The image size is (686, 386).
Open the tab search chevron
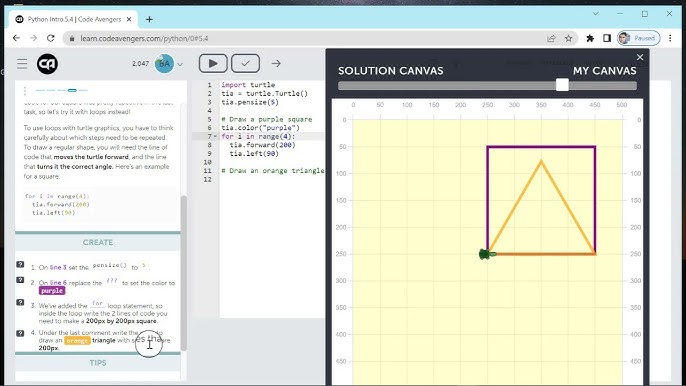click(595, 14)
